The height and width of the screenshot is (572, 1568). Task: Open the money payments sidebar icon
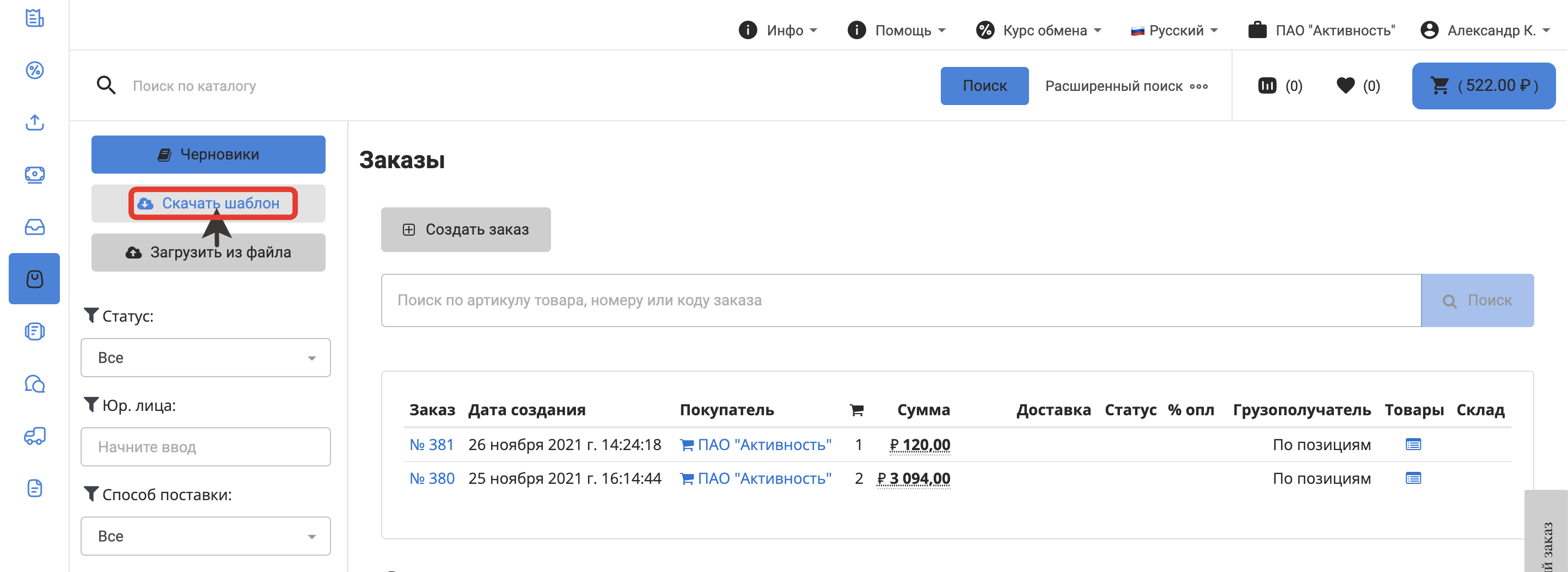pyautogui.click(x=35, y=175)
